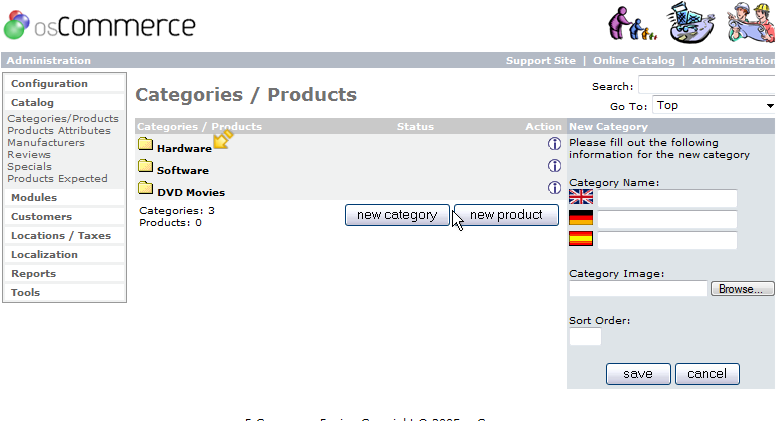Select the DVD Movies category name
The width and height of the screenshot is (776, 422).
tap(191, 192)
